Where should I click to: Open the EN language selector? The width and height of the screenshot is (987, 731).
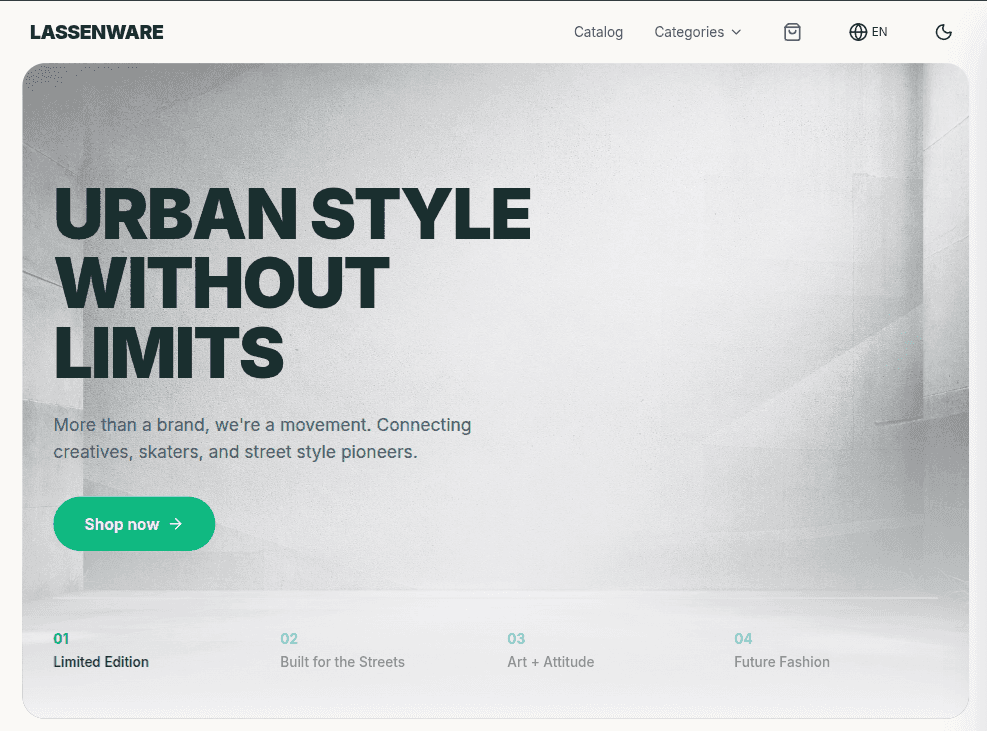[x=879, y=32]
